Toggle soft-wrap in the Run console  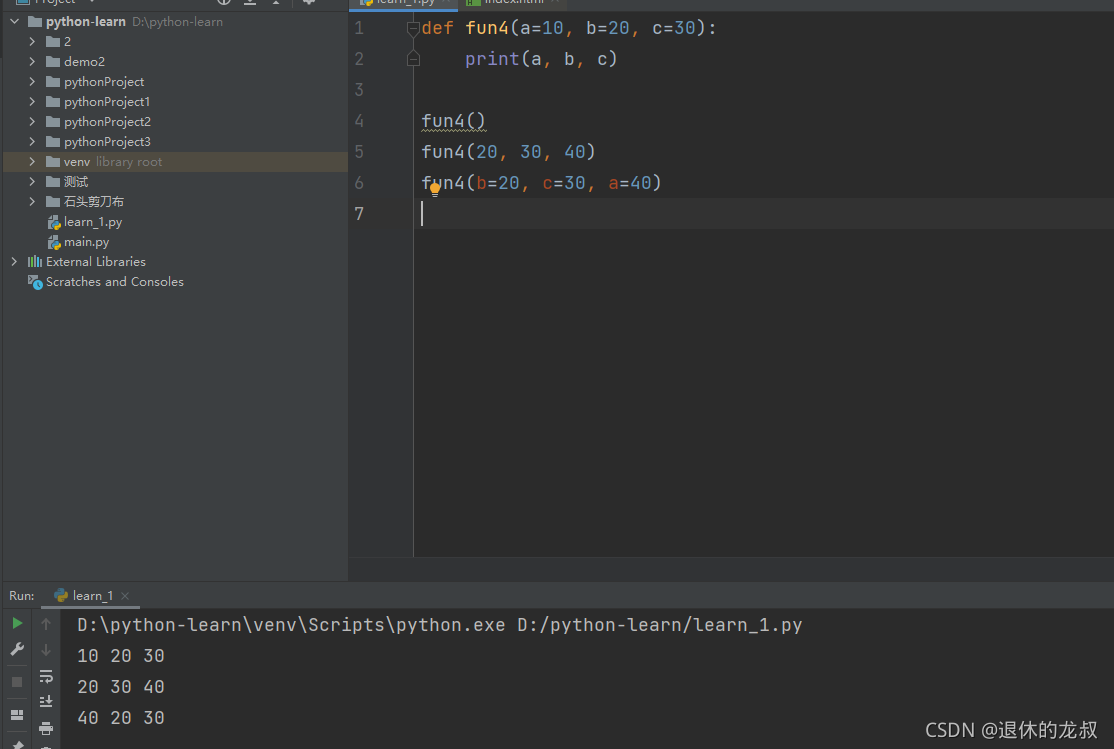[46, 676]
